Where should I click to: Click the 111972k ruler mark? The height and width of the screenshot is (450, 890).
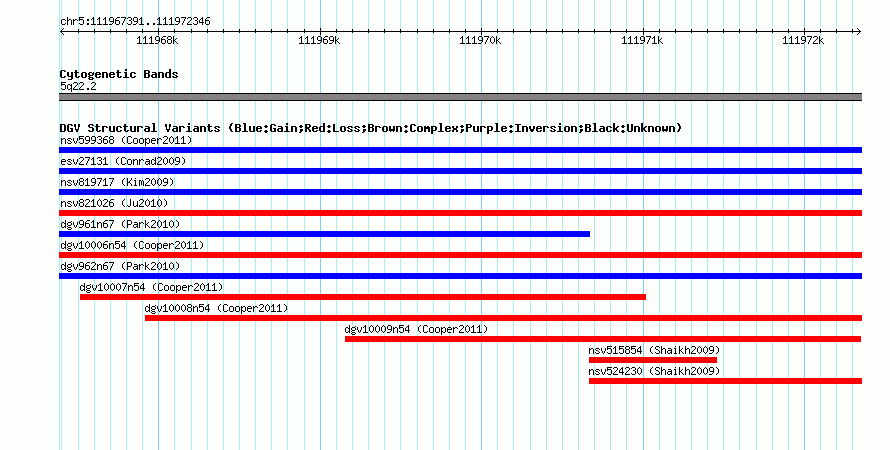point(803,40)
